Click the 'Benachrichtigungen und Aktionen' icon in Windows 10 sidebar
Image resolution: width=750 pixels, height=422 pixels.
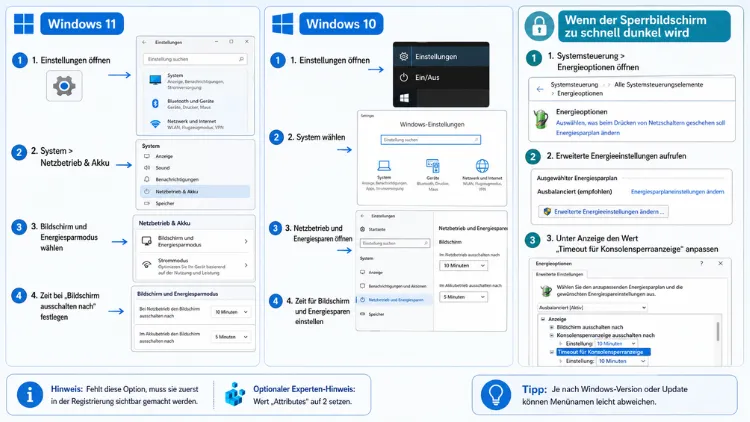363,286
